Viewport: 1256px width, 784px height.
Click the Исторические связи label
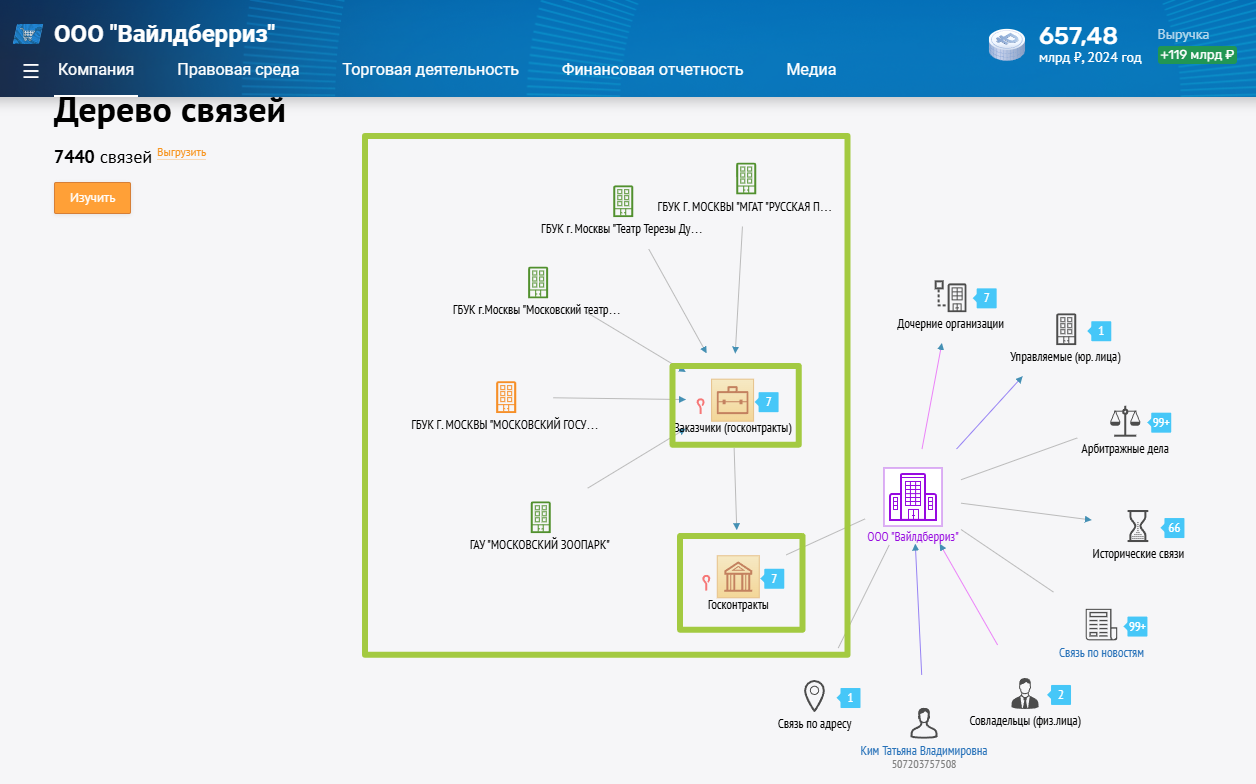click(1138, 554)
